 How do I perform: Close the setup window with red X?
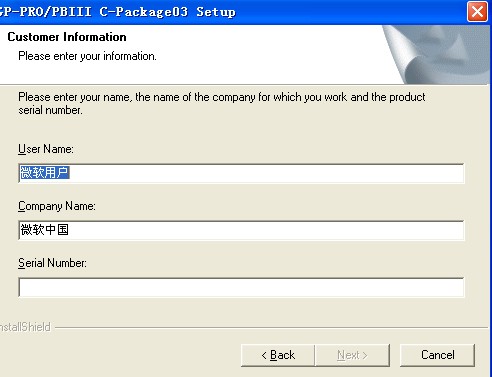pyautogui.click(x=477, y=12)
